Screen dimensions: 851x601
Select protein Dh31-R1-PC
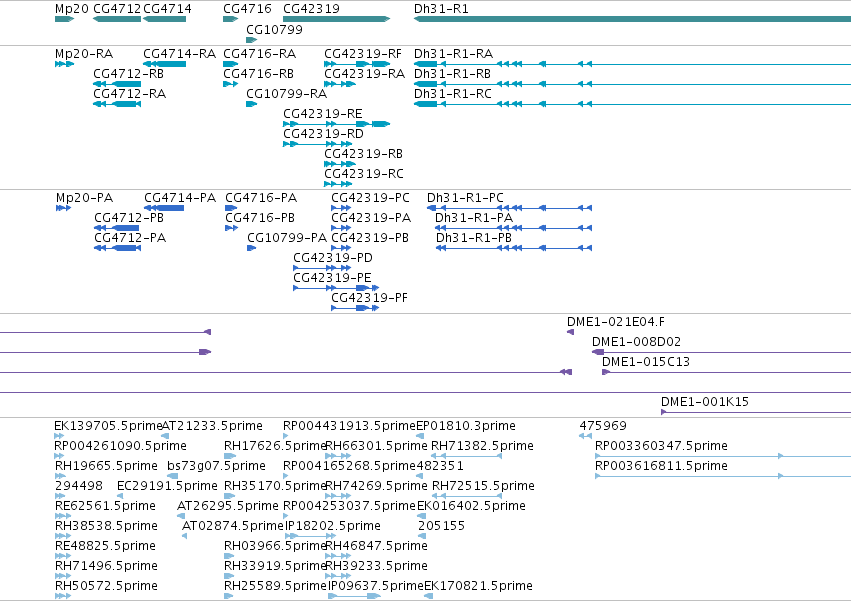pyautogui.click(x=465, y=198)
